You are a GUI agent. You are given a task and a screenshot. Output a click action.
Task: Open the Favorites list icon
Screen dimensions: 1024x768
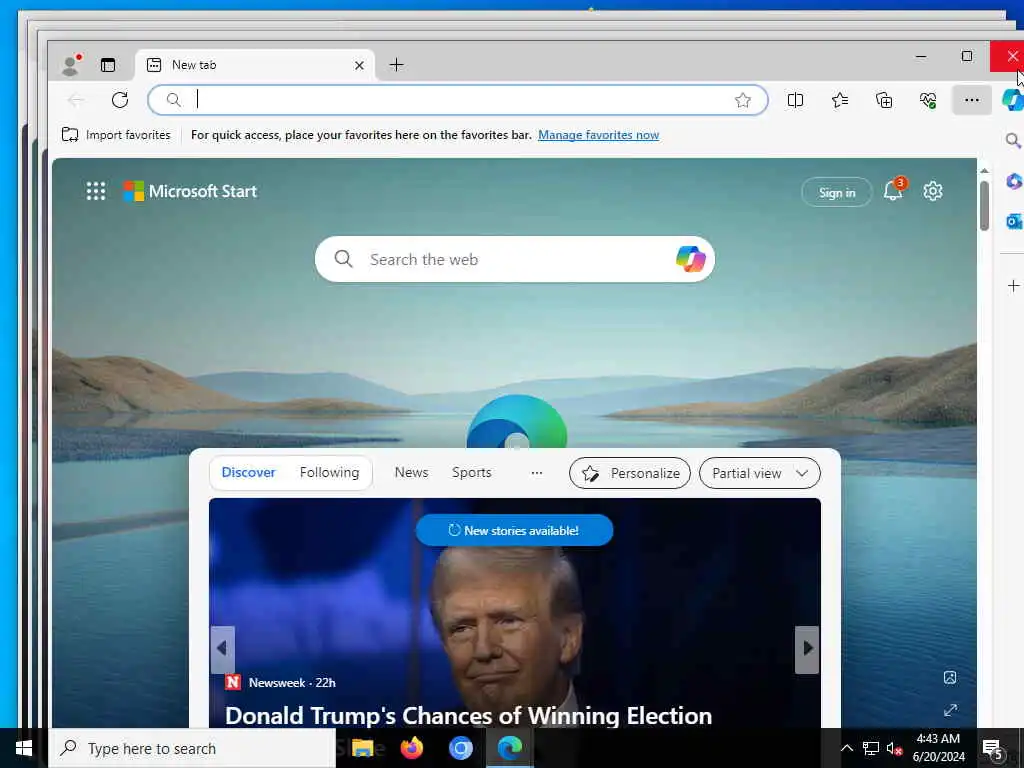840,100
